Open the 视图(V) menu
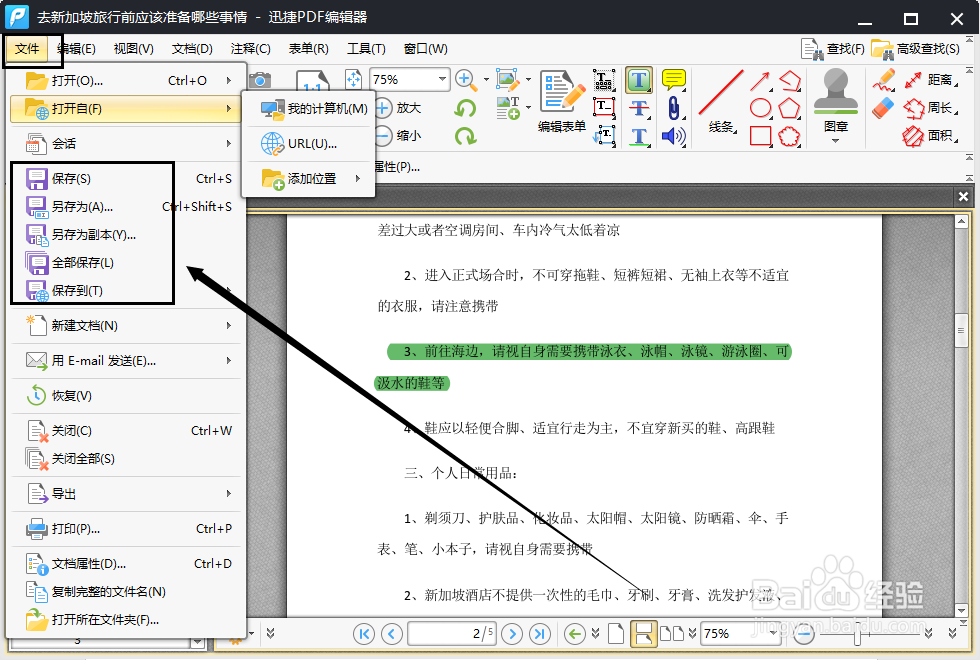Viewport: 980px width, 660px height. [x=133, y=49]
